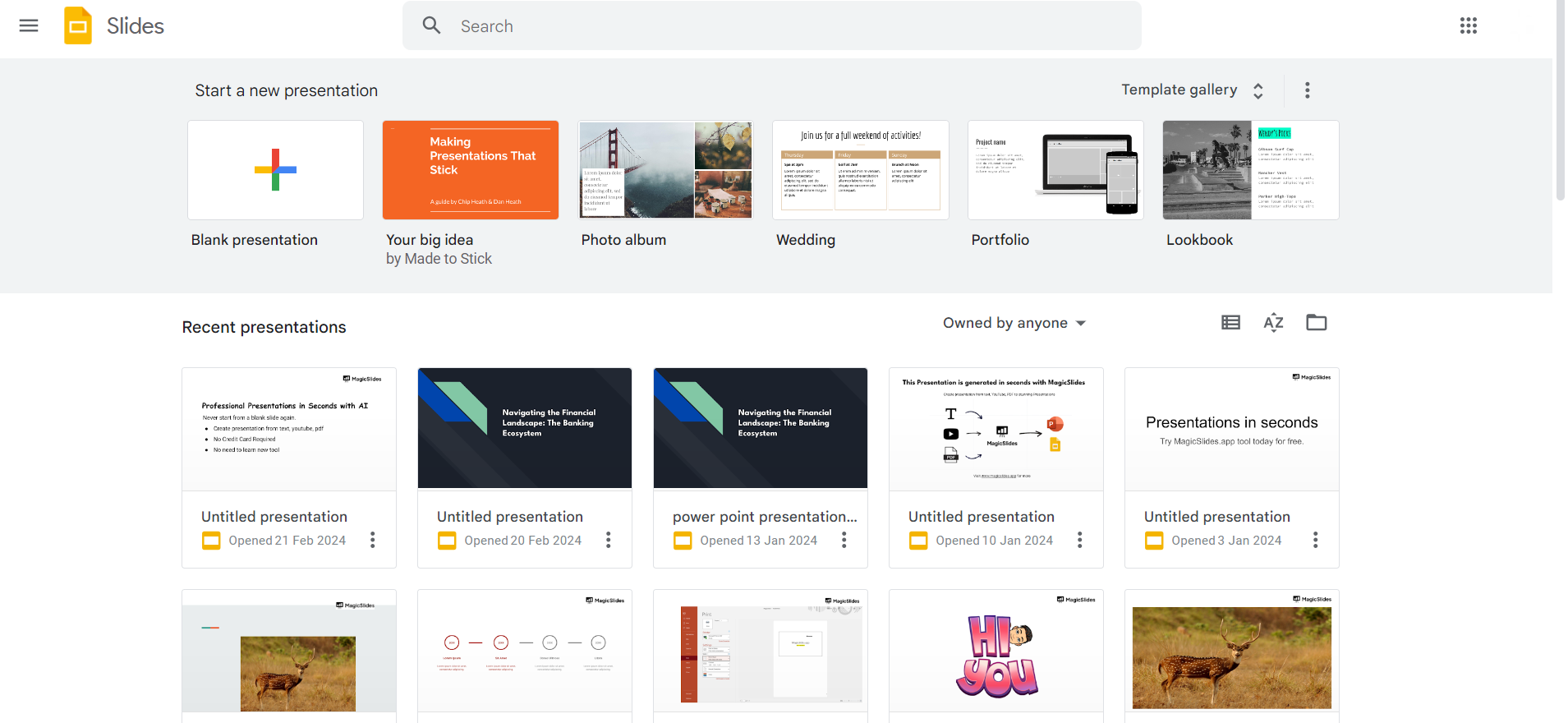Open the Presentations in seconds thumbnail
Image resolution: width=1568 pixels, height=723 pixels.
click(1232, 429)
